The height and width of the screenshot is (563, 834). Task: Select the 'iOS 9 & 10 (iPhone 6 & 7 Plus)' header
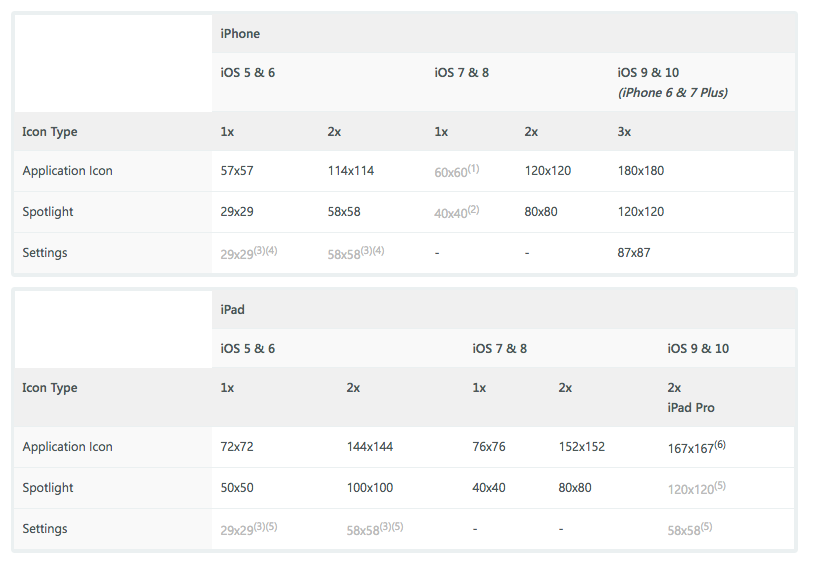pyautogui.click(x=672, y=82)
